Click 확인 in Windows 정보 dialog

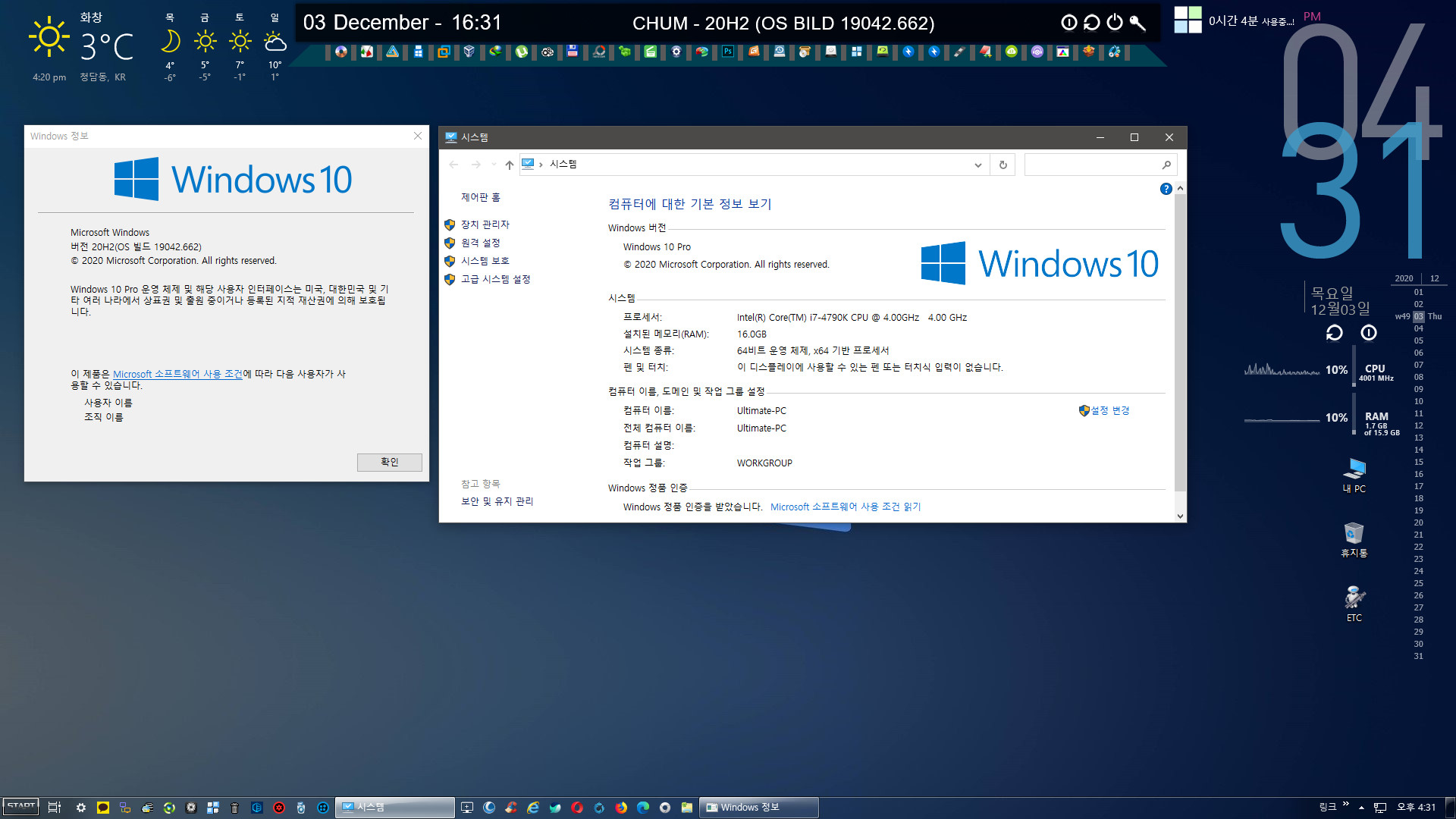click(389, 462)
